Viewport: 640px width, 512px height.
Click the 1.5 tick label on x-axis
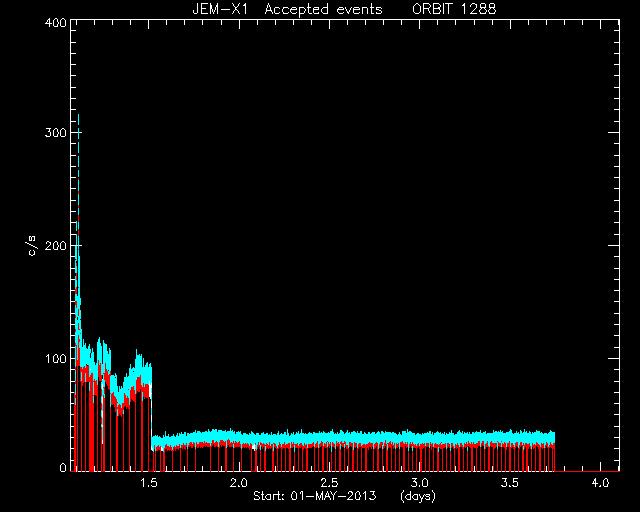click(x=149, y=483)
